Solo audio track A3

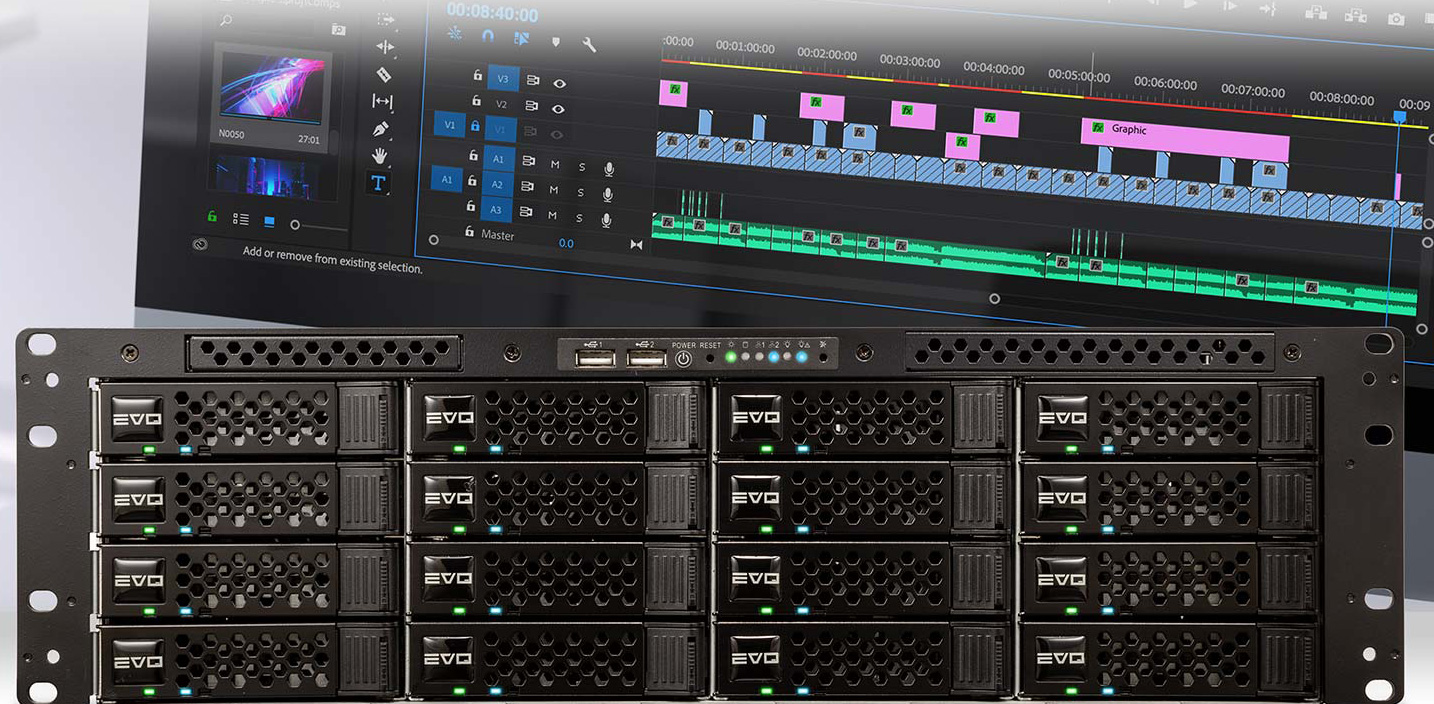[x=579, y=218]
